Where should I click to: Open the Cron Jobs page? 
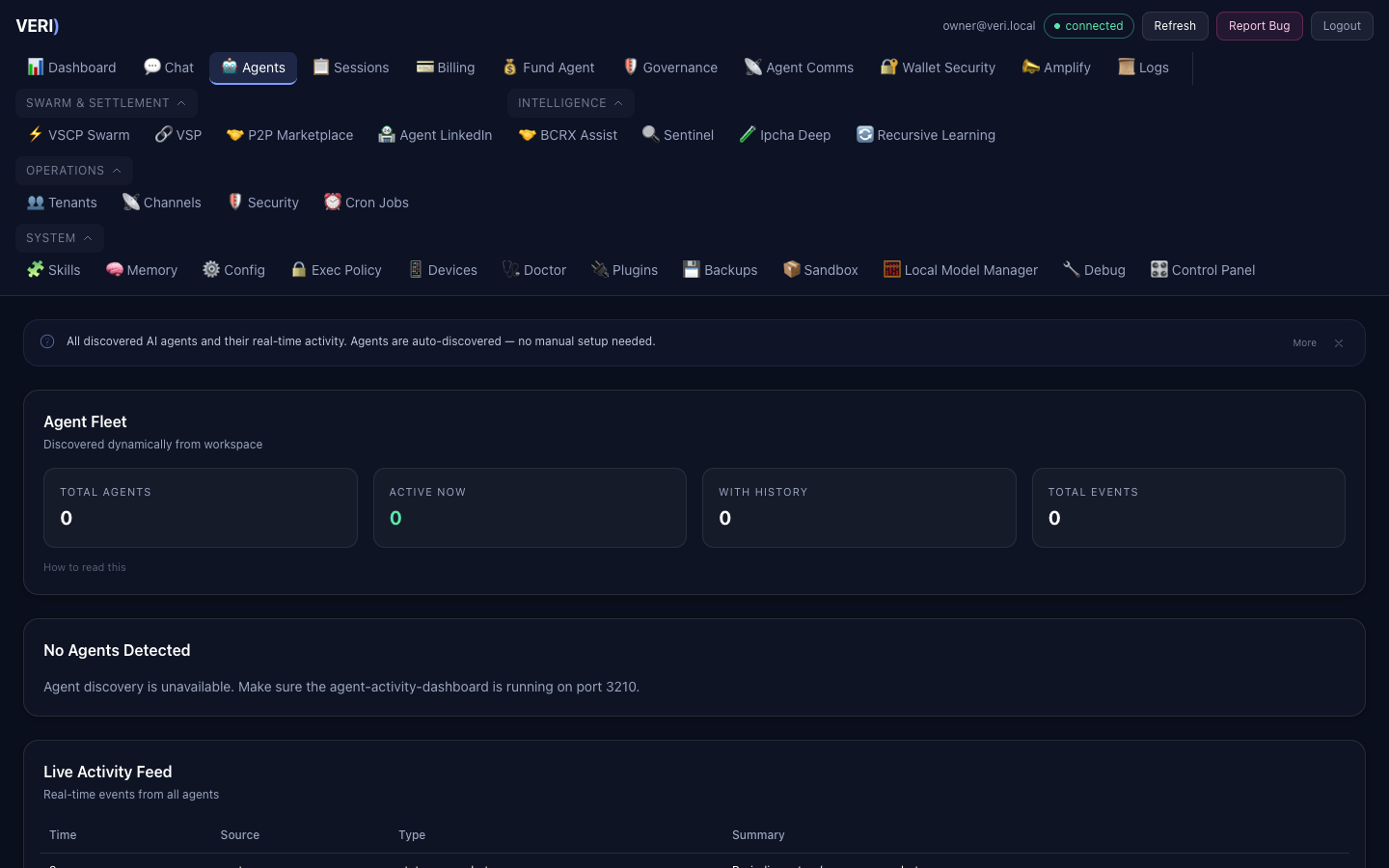pos(366,203)
